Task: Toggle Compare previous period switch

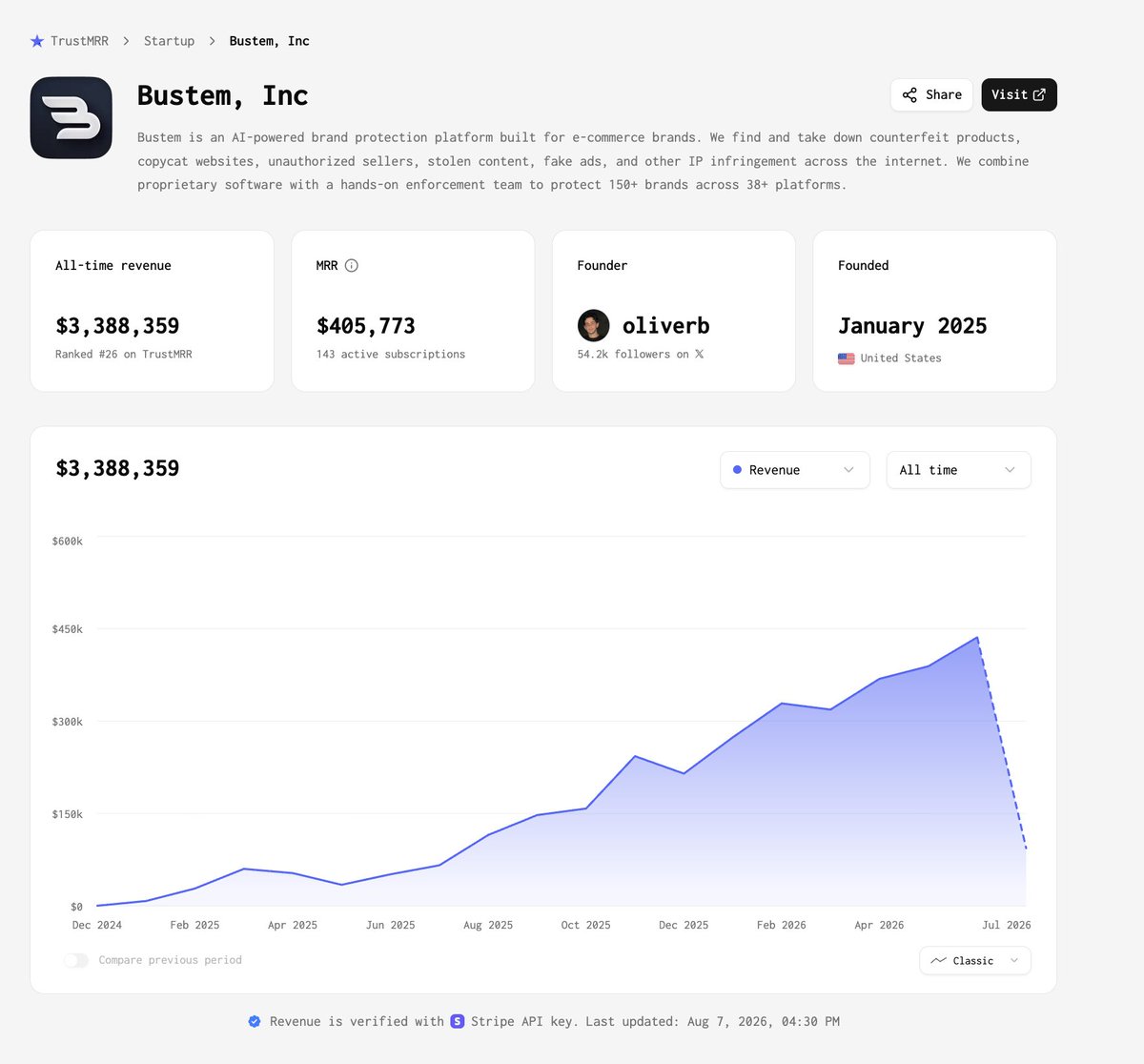Action: (x=76, y=960)
